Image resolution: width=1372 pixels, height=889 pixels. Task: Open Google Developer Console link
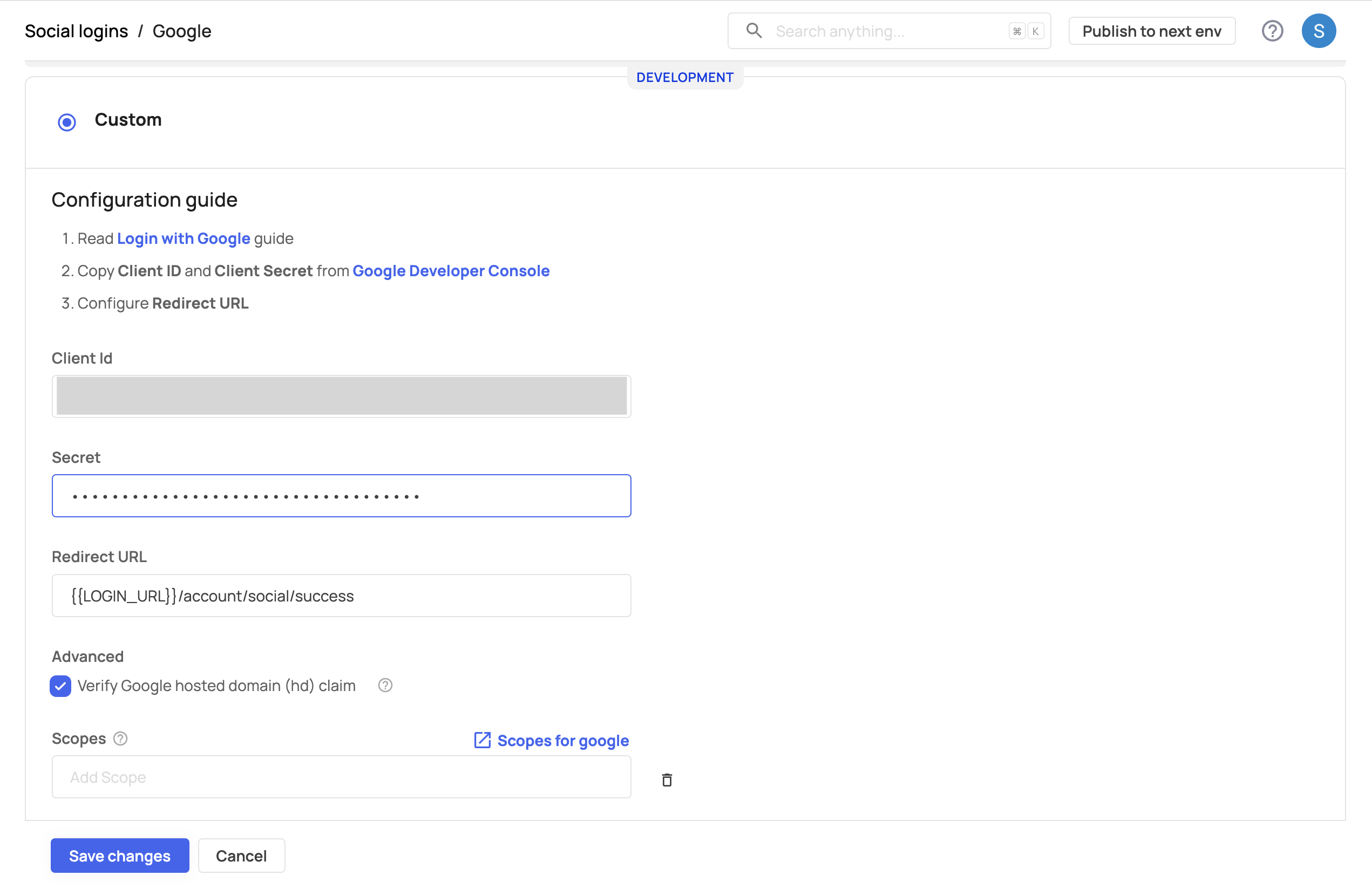coord(450,271)
